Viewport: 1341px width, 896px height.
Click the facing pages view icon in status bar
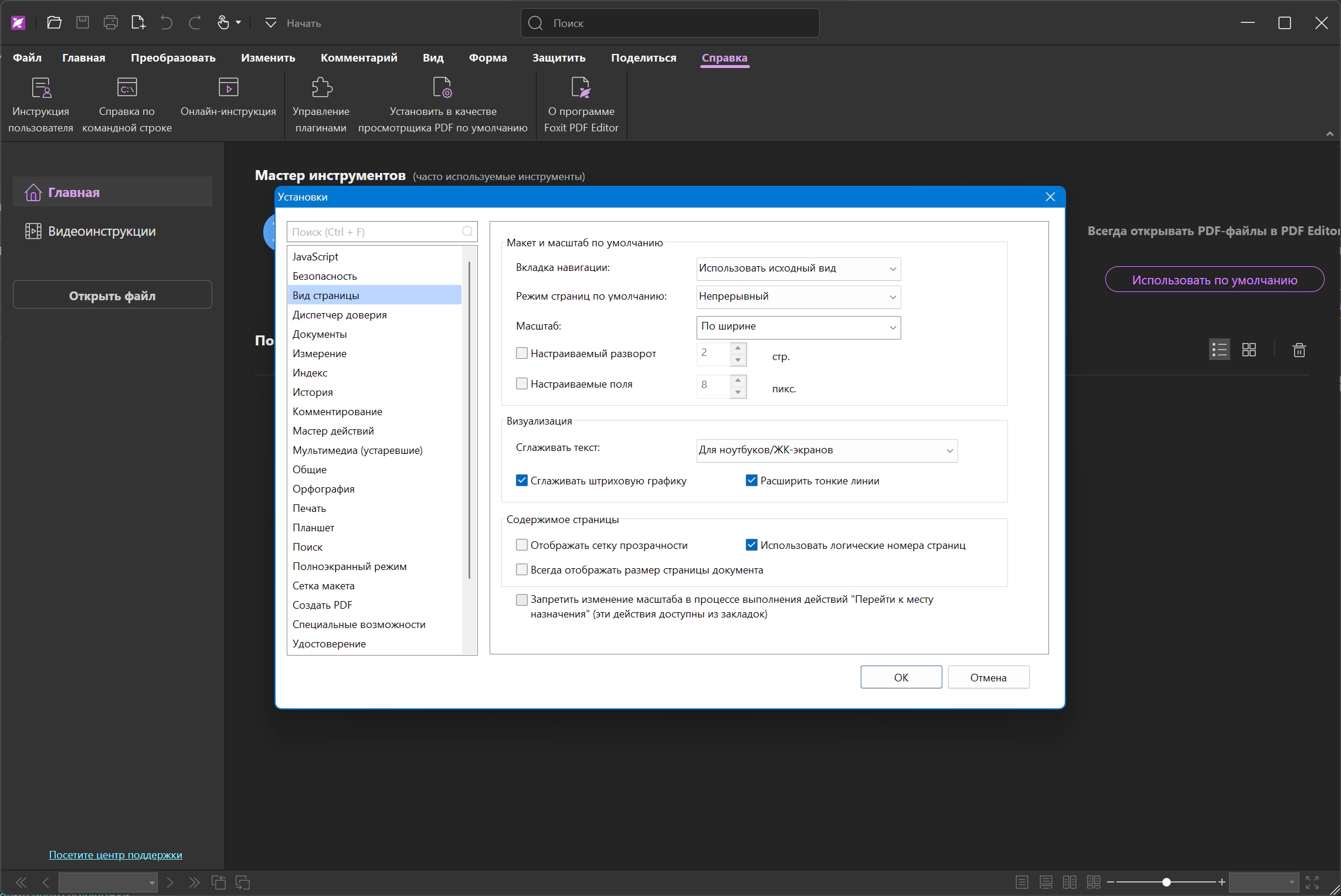tap(1070, 882)
